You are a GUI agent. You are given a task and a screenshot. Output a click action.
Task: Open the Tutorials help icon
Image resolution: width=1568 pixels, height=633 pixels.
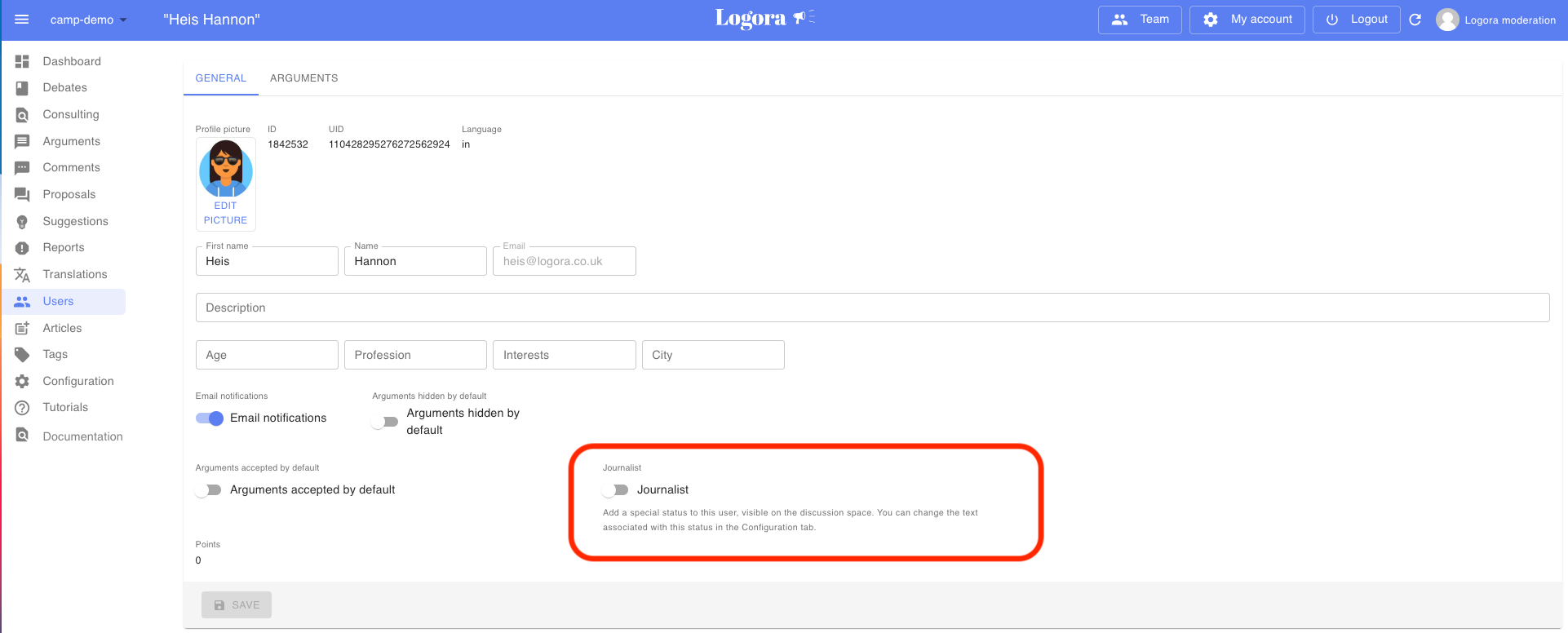pyautogui.click(x=22, y=408)
